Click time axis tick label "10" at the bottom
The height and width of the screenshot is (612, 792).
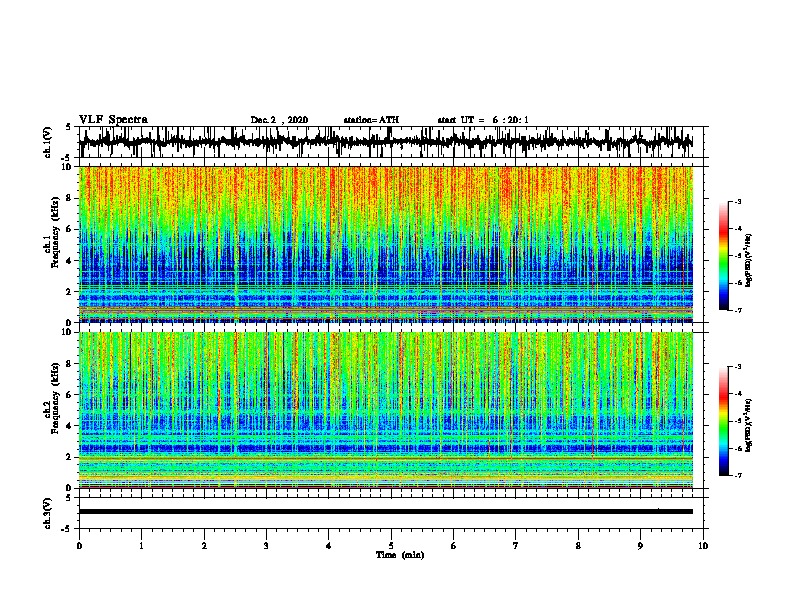[x=703, y=545]
